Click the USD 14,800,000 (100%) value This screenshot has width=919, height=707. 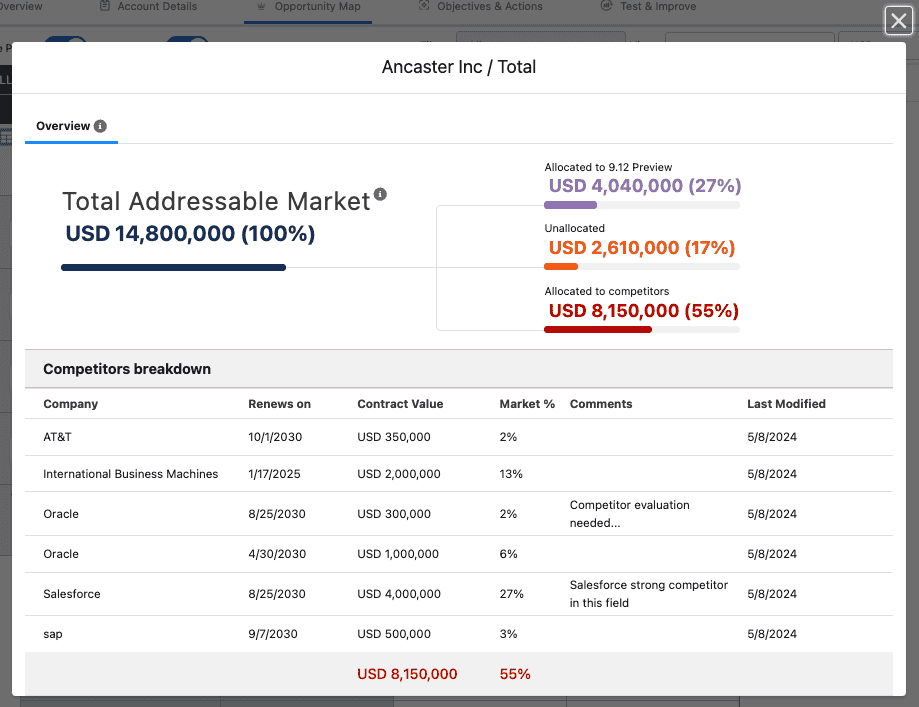coord(190,234)
